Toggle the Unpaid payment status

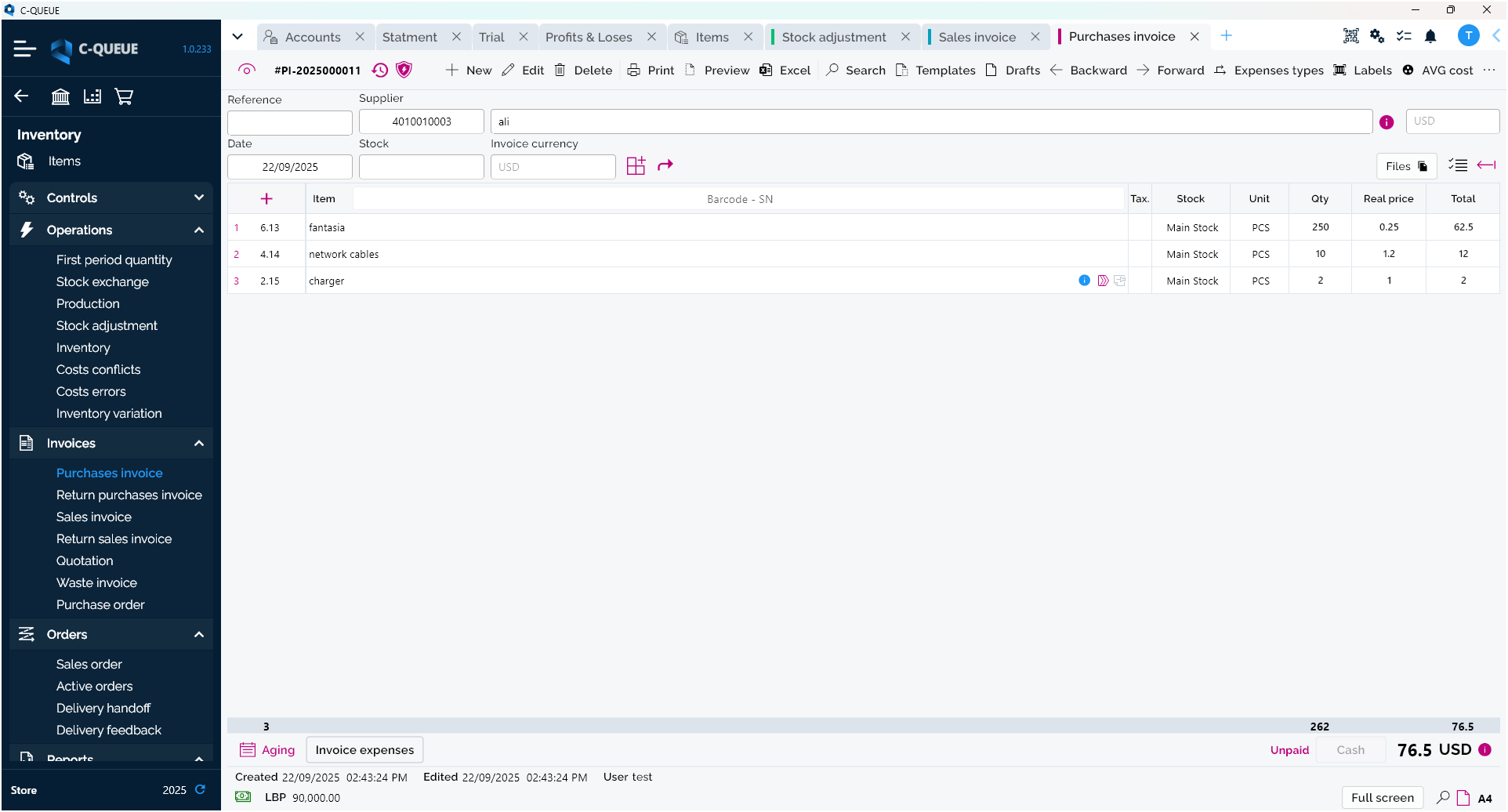click(1289, 750)
